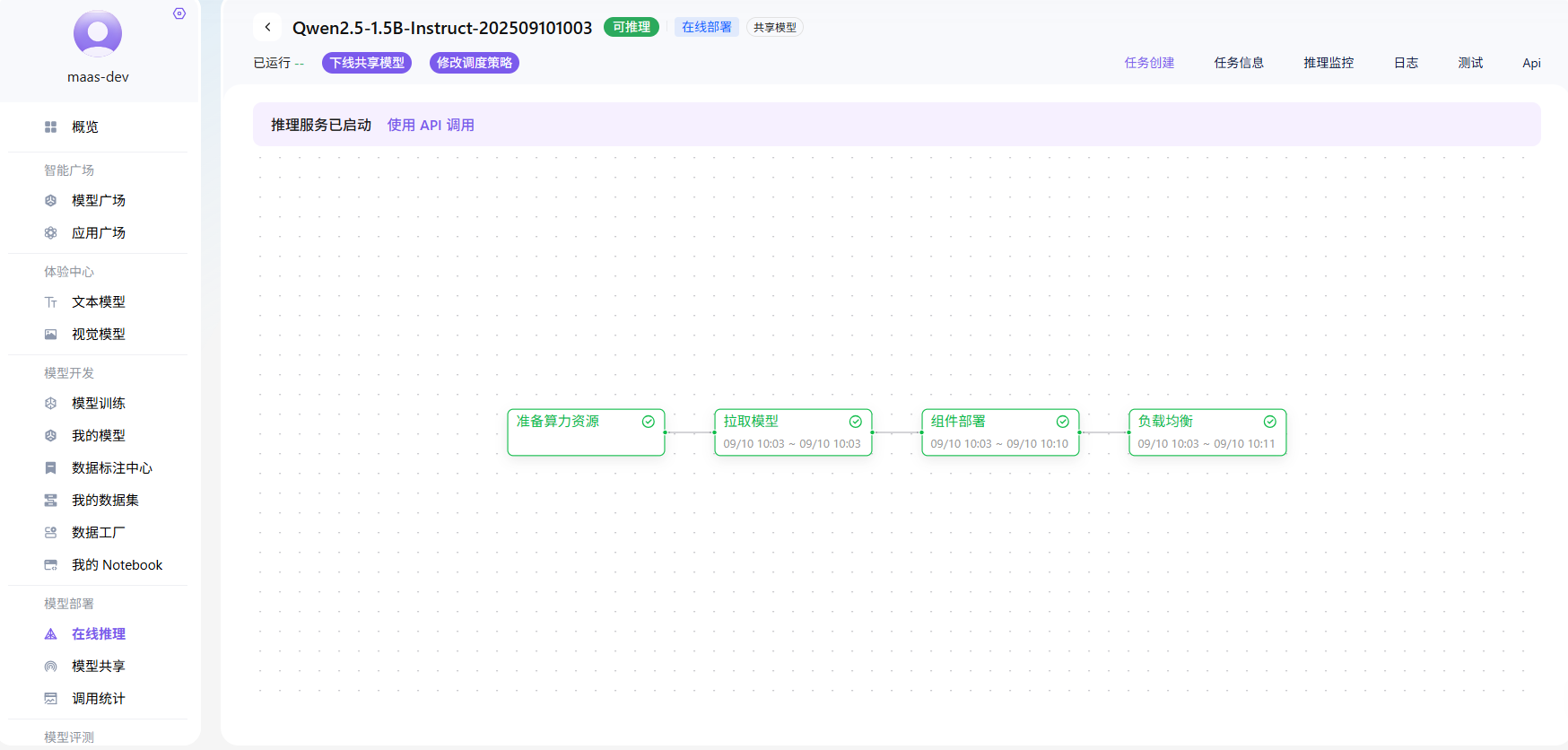Image resolution: width=1568 pixels, height=750 pixels.
Task: Switch to the 任务信息 tab
Action: tap(1239, 63)
